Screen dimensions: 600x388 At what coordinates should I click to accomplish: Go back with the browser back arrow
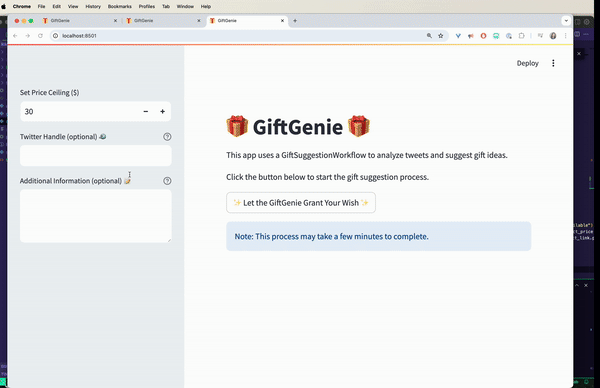click(x=15, y=36)
